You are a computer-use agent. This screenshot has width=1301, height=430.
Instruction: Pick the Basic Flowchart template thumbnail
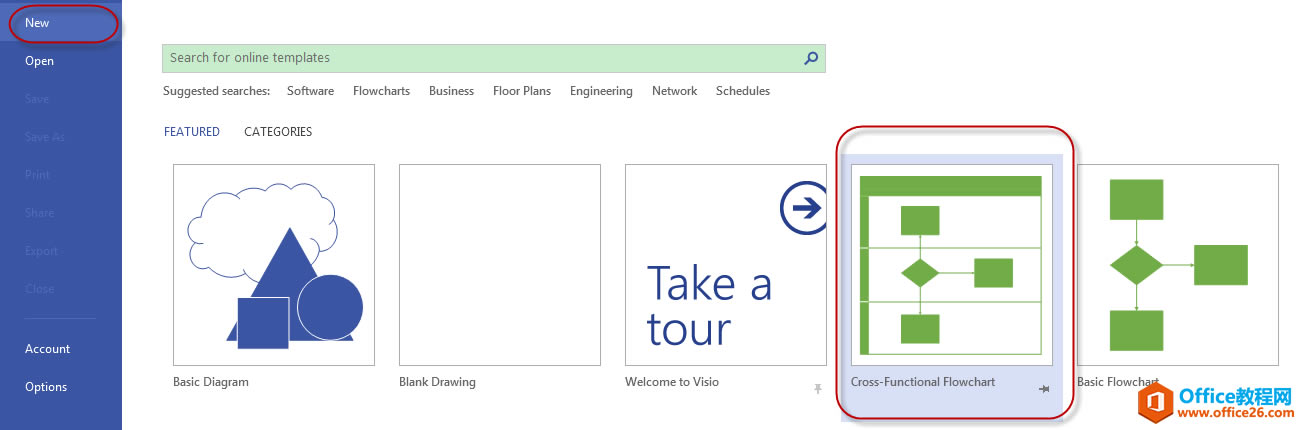coord(1177,265)
